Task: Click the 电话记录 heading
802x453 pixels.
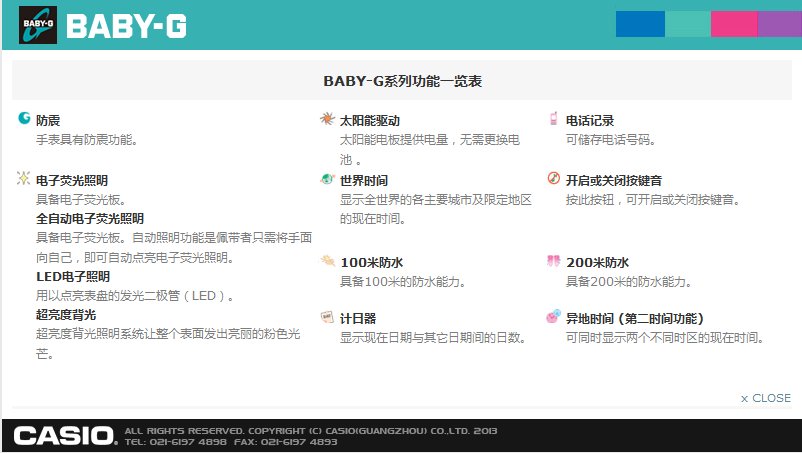Action: pyautogui.click(x=590, y=121)
